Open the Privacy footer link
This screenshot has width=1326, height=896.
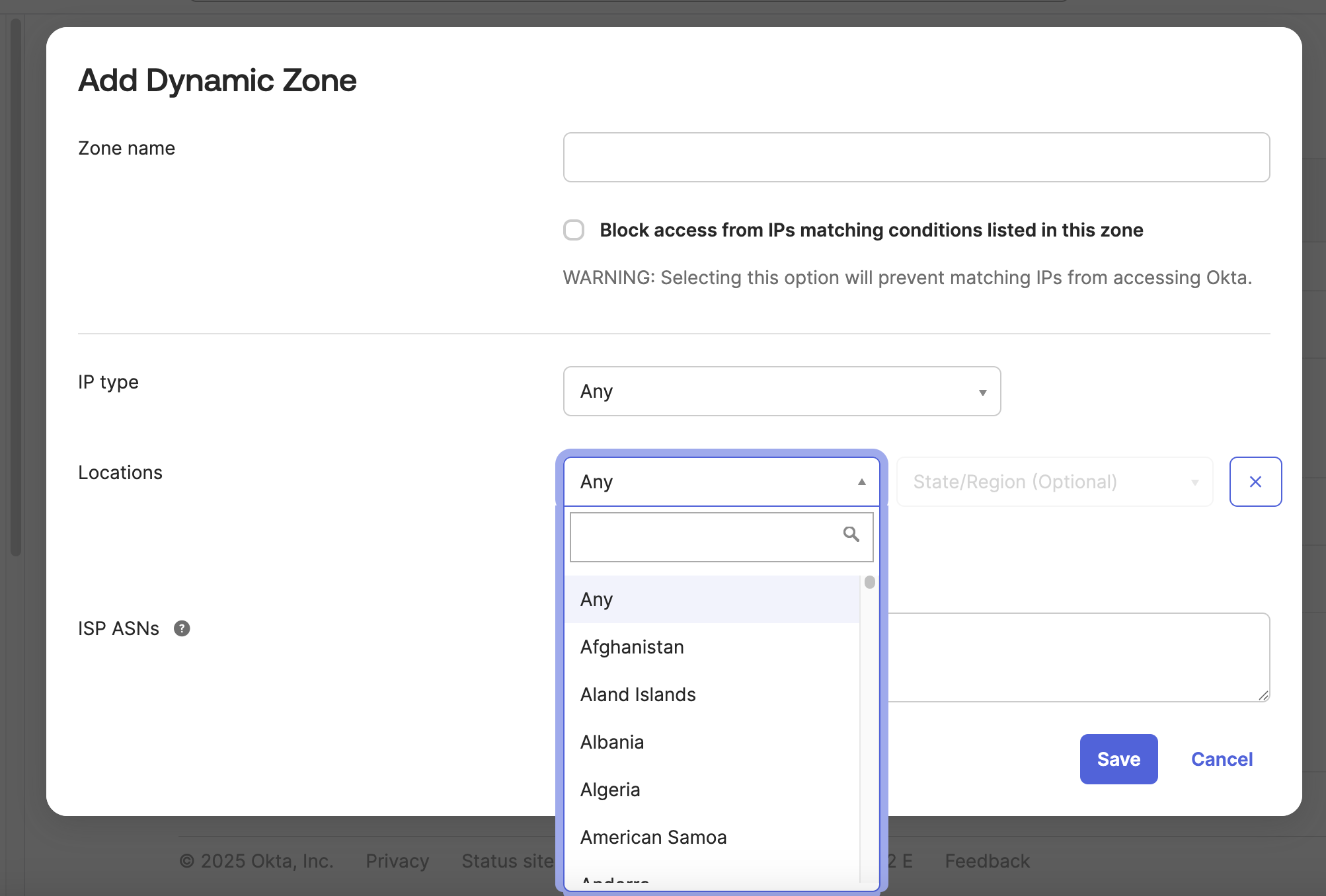pyautogui.click(x=397, y=860)
